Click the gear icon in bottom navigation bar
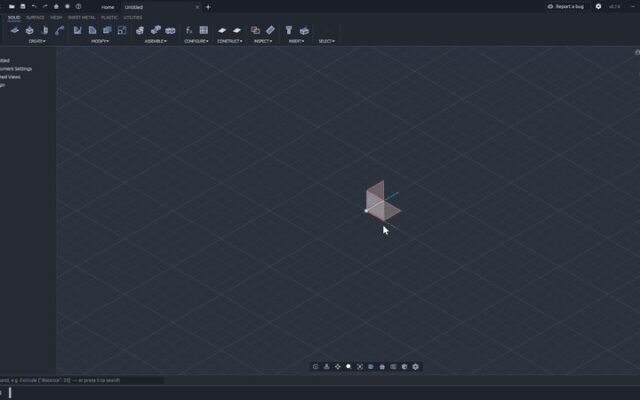This screenshot has width=640, height=400. click(x=416, y=367)
